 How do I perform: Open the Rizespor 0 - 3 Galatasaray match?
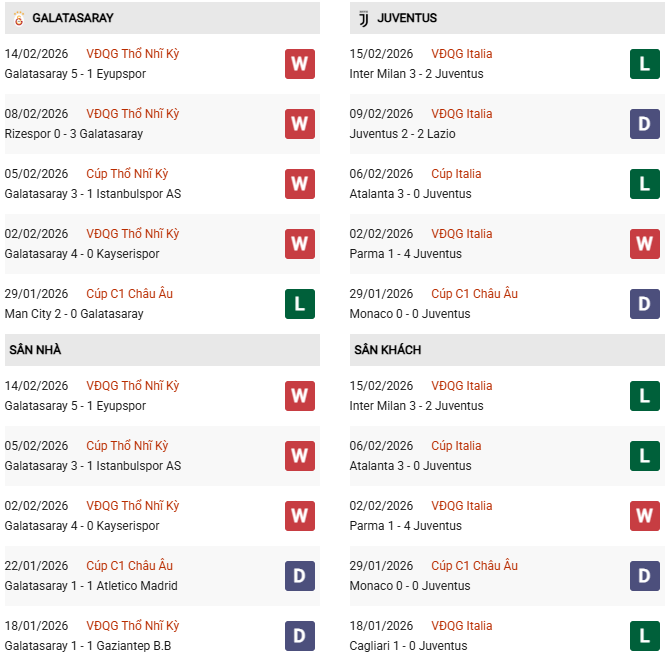pos(74,134)
